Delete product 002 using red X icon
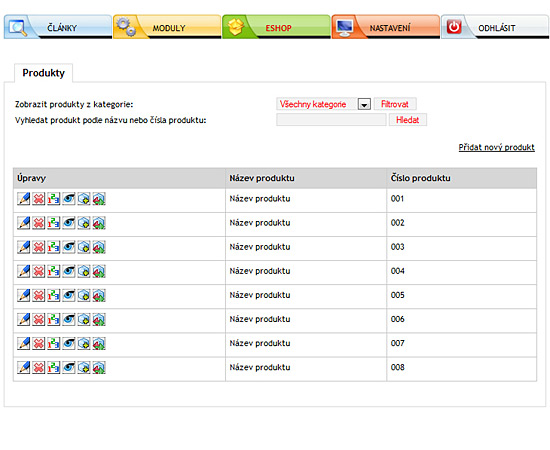 (39, 223)
